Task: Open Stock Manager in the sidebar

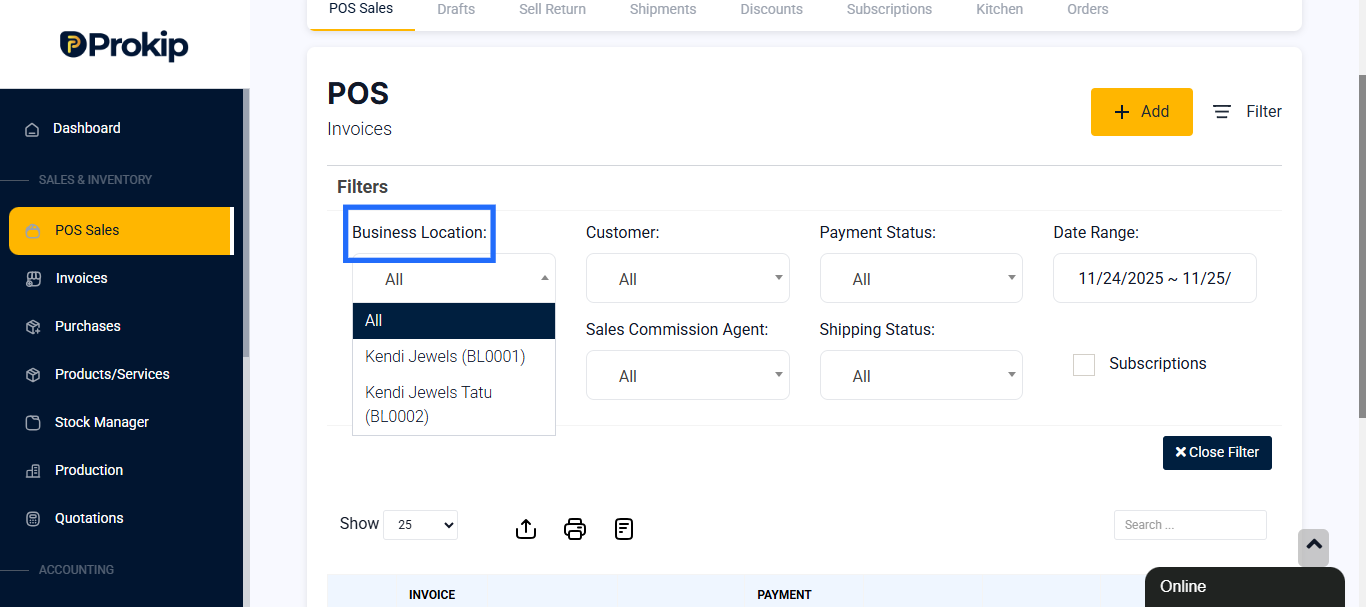Action: point(102,423)
